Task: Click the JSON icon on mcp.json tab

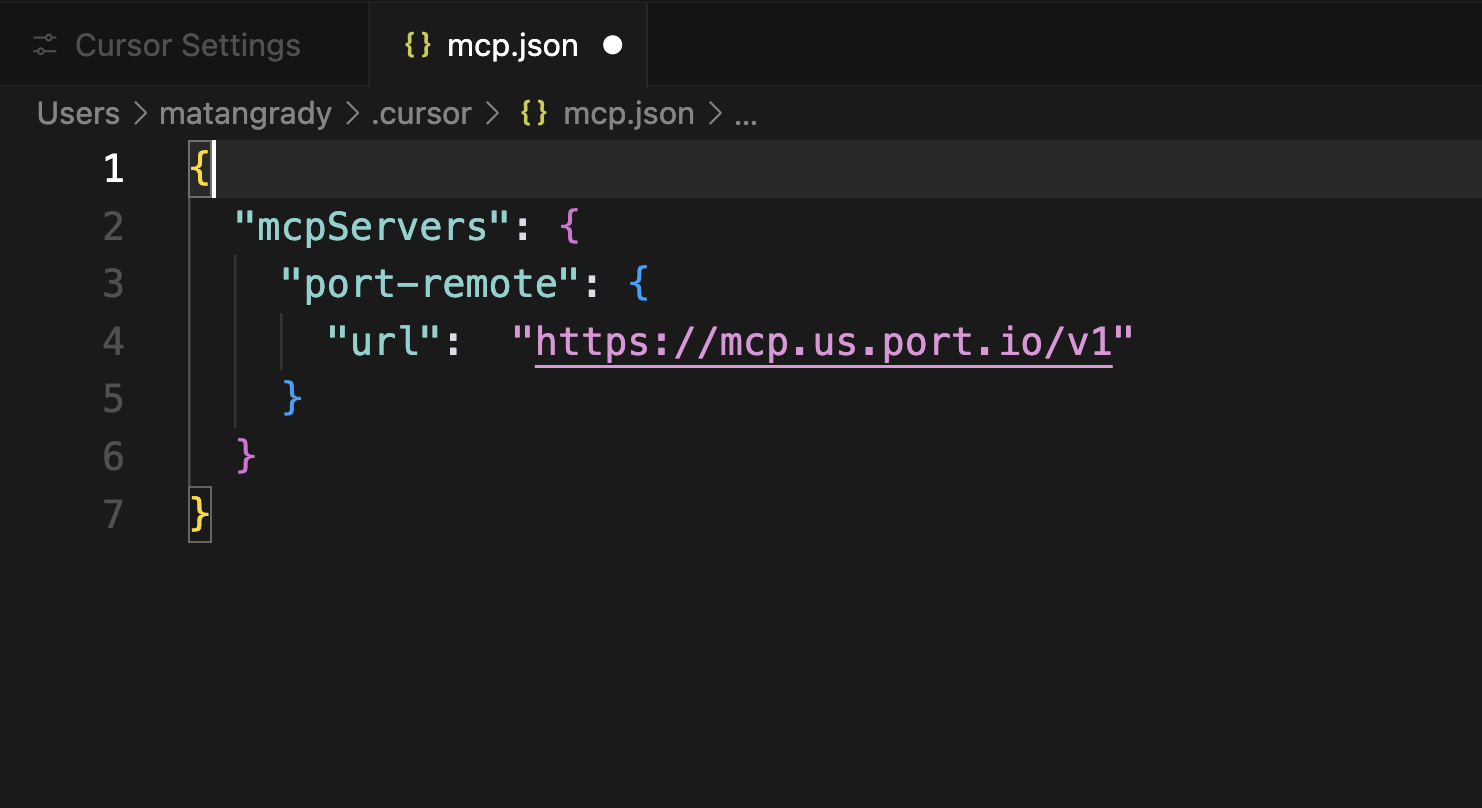Action: point(417,44)
